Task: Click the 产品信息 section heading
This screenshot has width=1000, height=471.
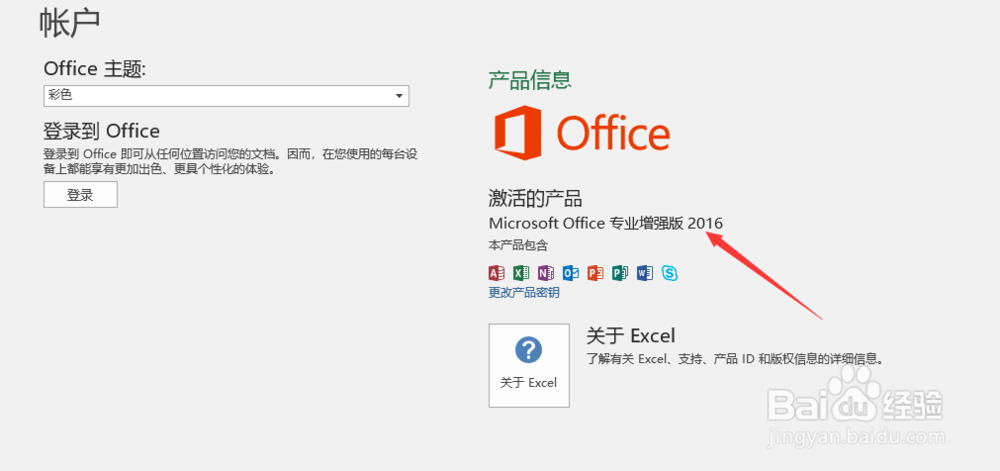Action: tap(530, 79)
